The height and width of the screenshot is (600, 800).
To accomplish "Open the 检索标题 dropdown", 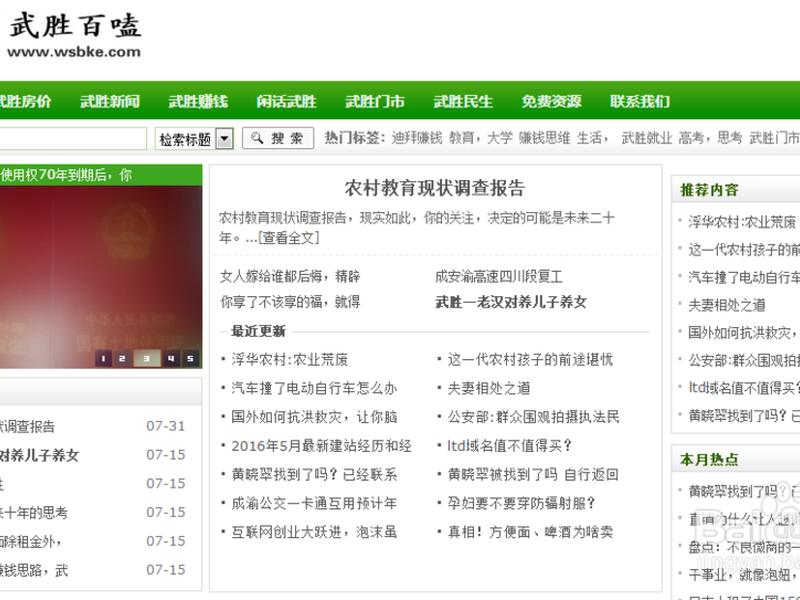I will (x=194, y=139).
